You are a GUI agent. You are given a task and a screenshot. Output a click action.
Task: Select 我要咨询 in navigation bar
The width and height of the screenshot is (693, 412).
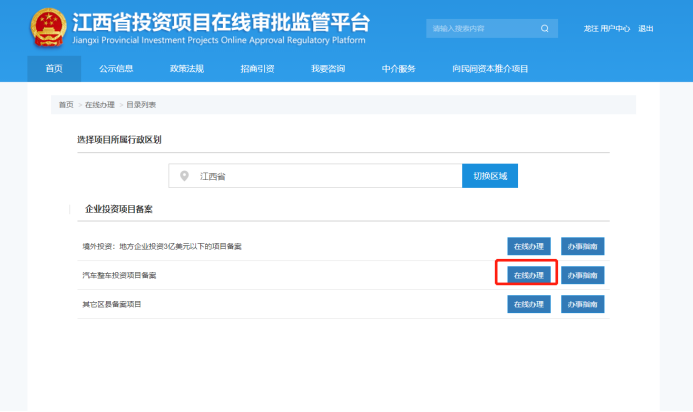(327, 68)
